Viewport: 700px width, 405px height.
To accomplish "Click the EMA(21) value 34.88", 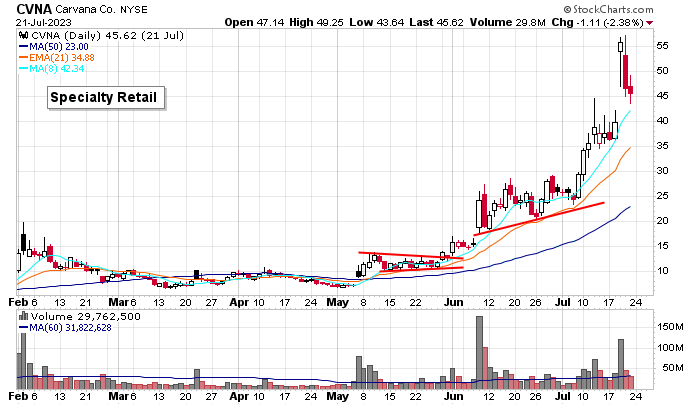I will 82,58.
